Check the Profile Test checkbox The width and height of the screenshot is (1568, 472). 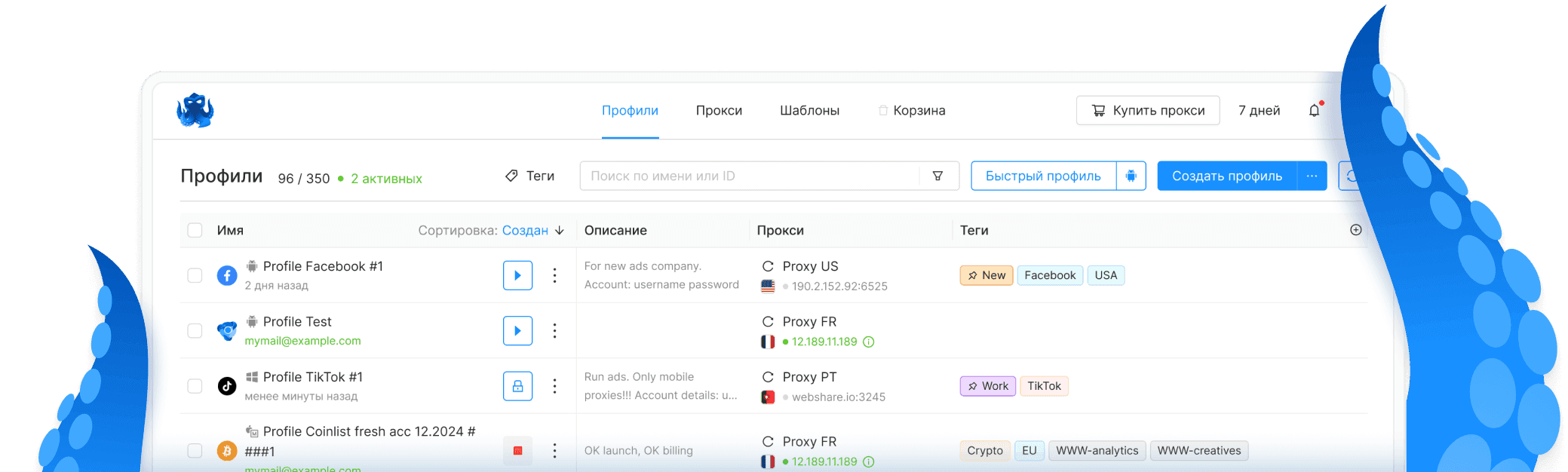tap(195, 330)
